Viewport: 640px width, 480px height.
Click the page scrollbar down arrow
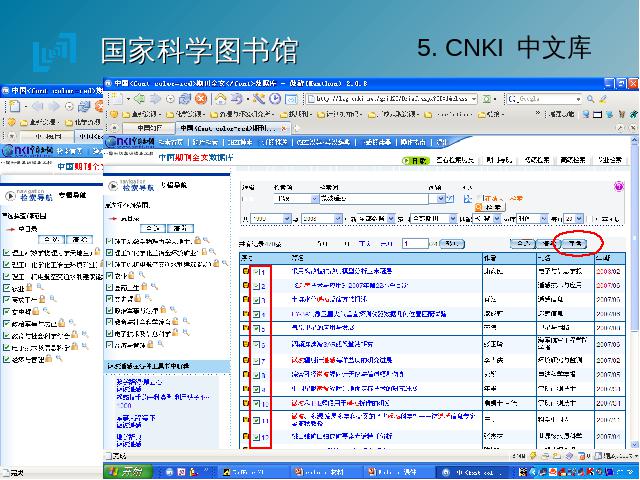point(634,444)
